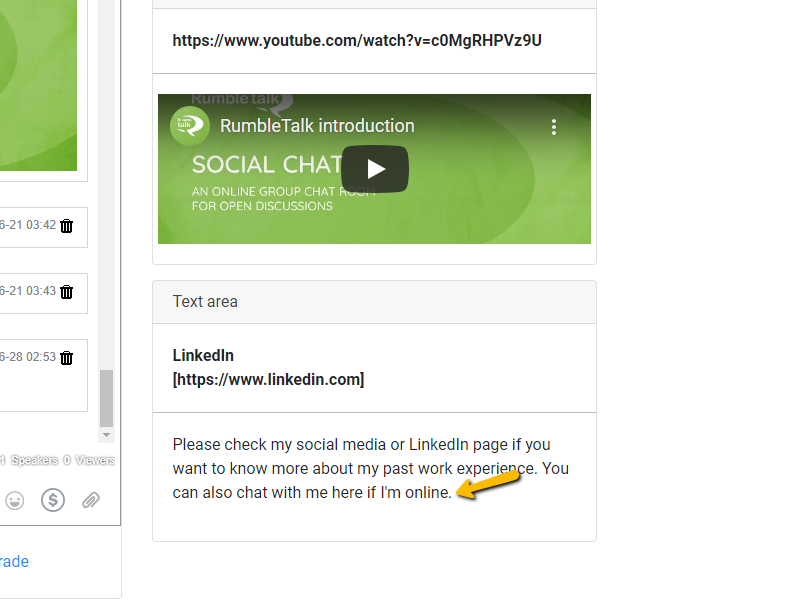
Task: Click the YouTube watch URL text
Action: [357, 41]
